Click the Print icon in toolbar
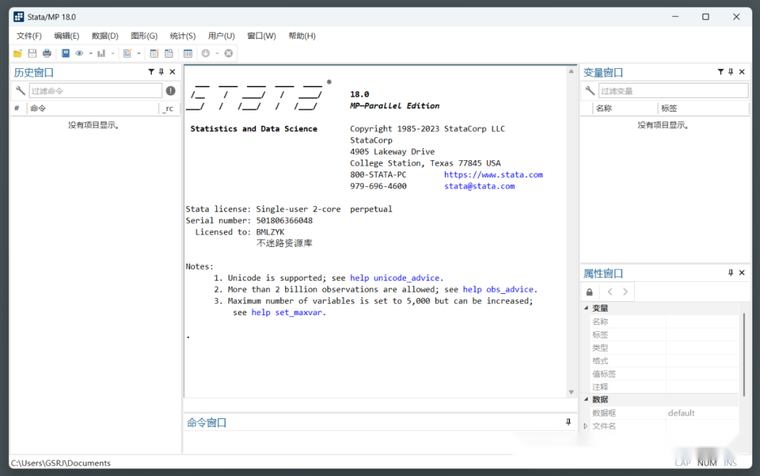Viewport: 760px width, 476px height. pyautogui.click(x=47, y=53)
